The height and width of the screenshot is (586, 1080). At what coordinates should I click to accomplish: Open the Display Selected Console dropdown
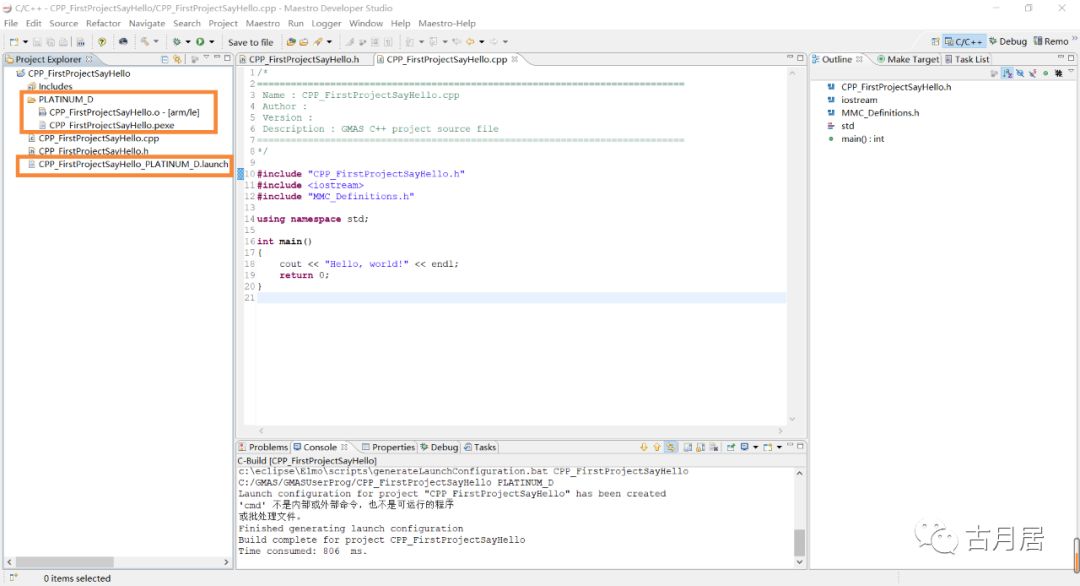[756, 448]
